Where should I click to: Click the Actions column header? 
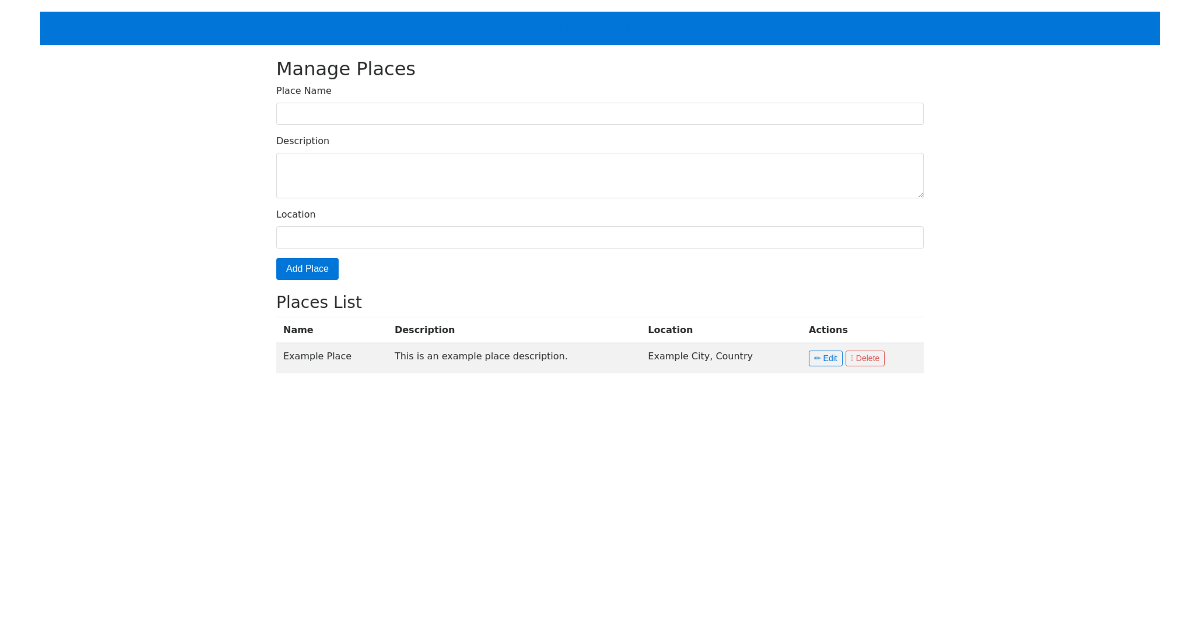point(828,330)
